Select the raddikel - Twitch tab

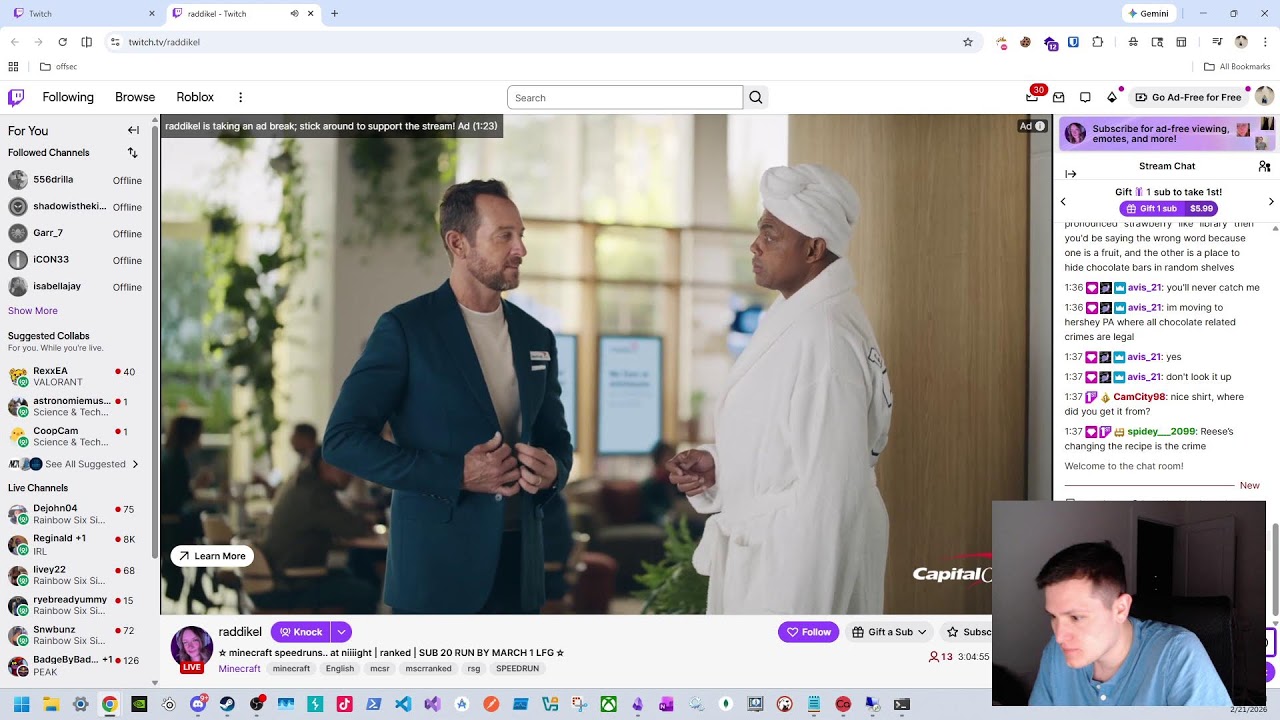(243, 14)
